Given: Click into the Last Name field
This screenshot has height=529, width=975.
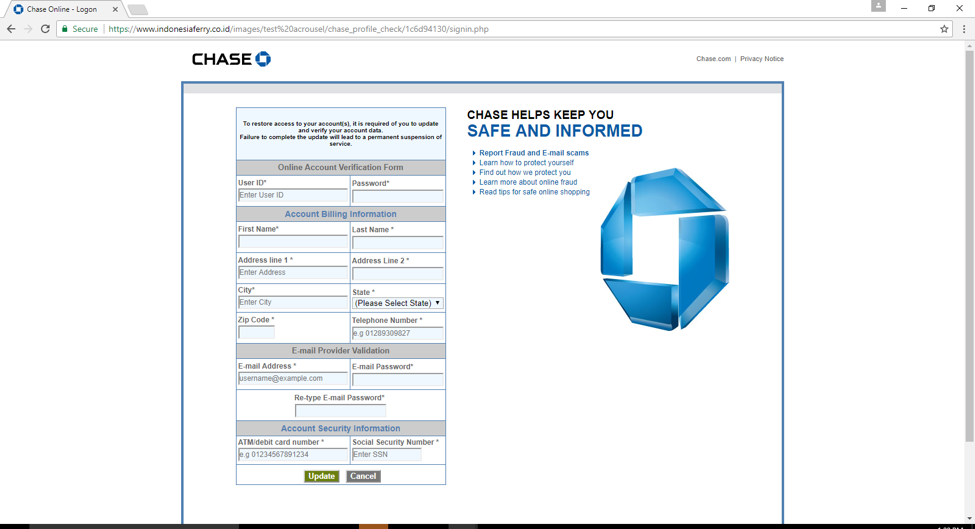Looking at the screenshot, I should [x=397, y=242].
